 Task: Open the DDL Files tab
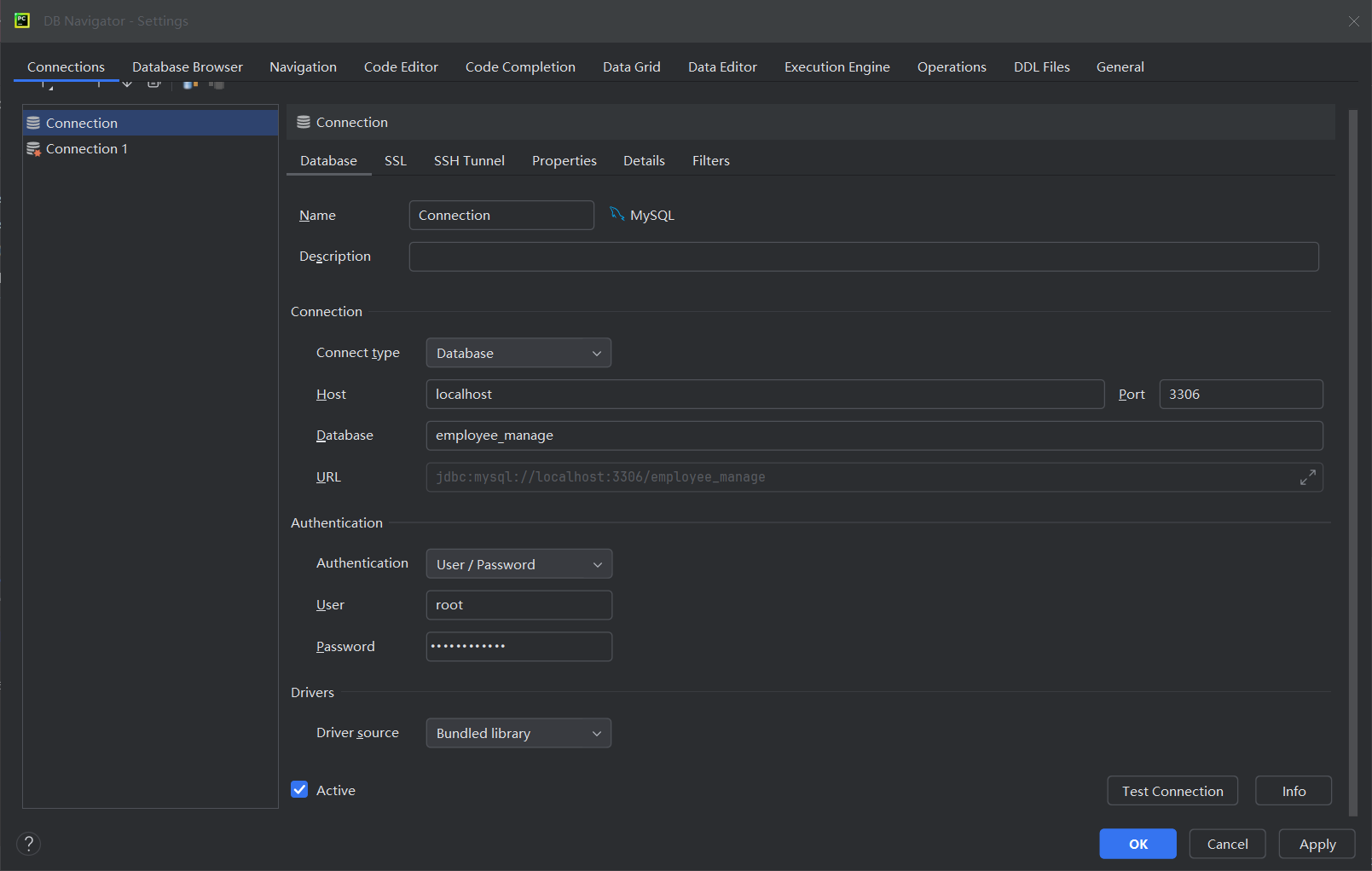tap(1042, 66)
